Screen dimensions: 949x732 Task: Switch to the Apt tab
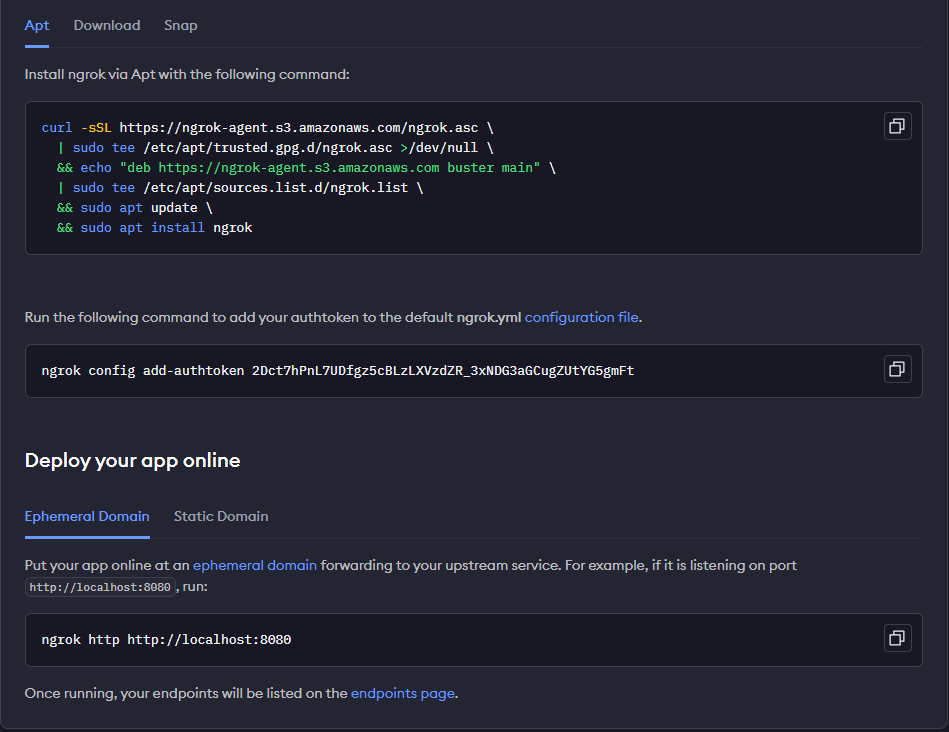click(x=37, y=25)
